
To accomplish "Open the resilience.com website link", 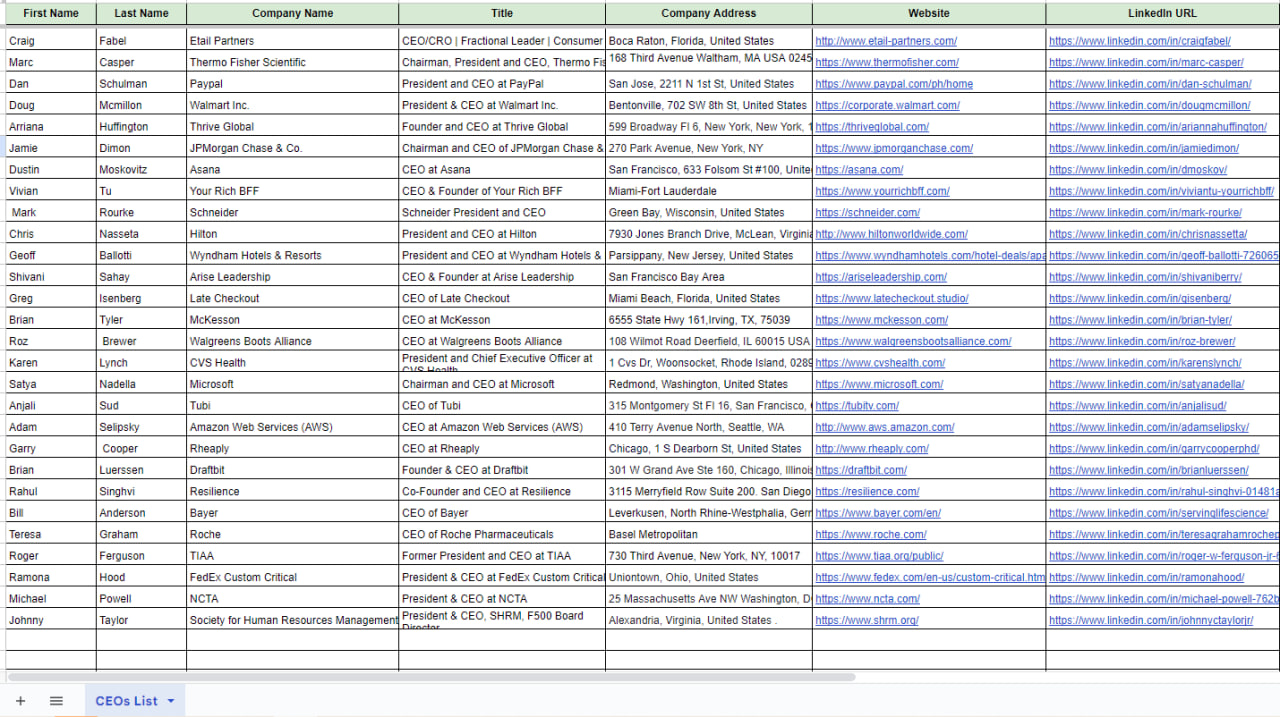I will coord(867,492).
